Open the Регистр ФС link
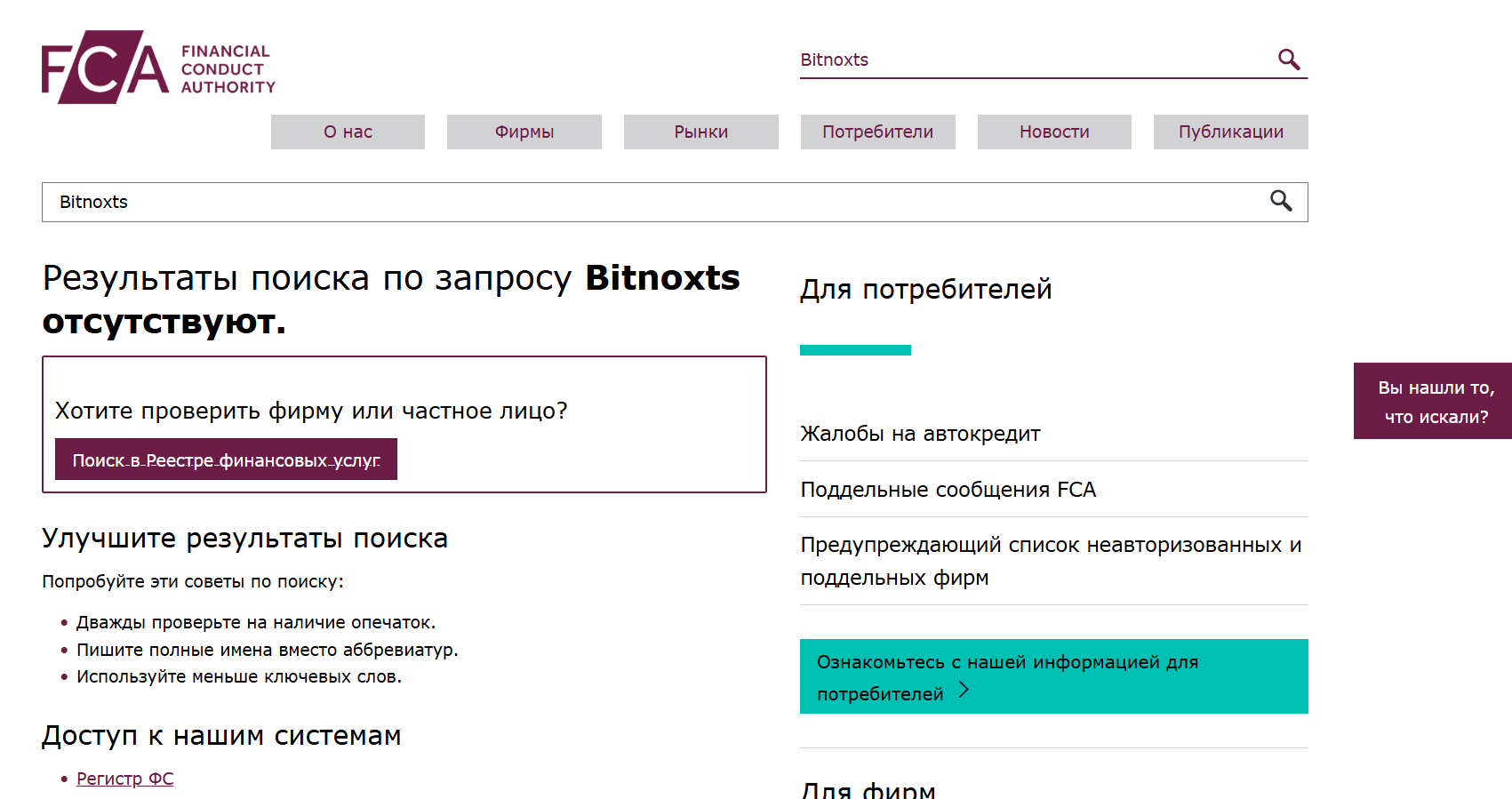 (x=125, y=779)
